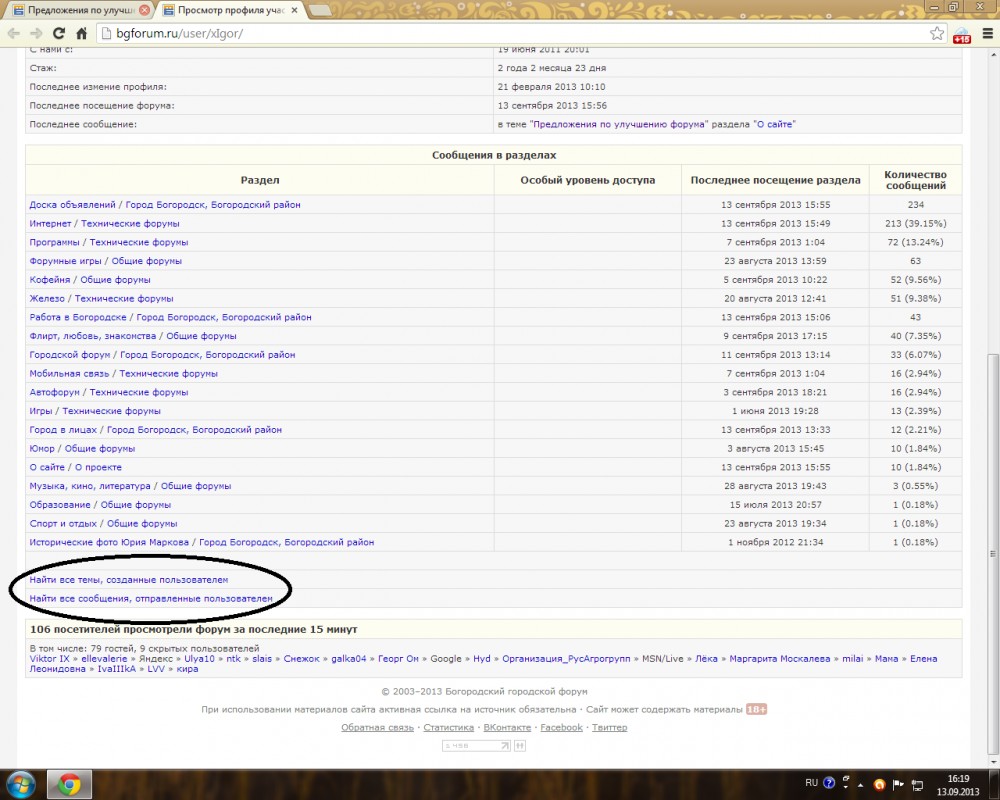Bookmark this page with the star icon
Viewport: 1000px width, 800px height.
pyautogui.click(x=937, y=33)
